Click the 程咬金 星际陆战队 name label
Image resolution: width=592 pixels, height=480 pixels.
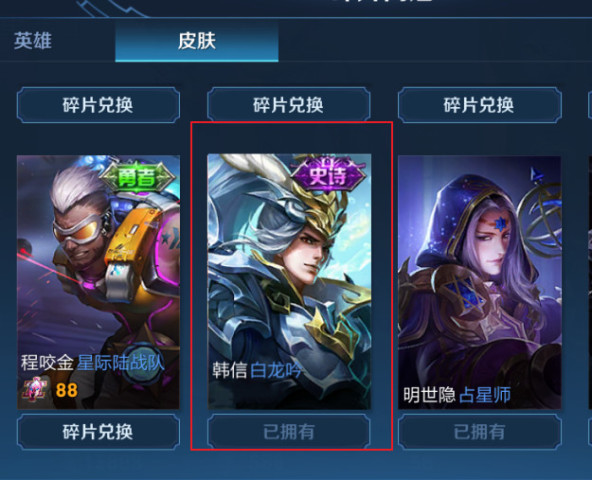point(92,363)
